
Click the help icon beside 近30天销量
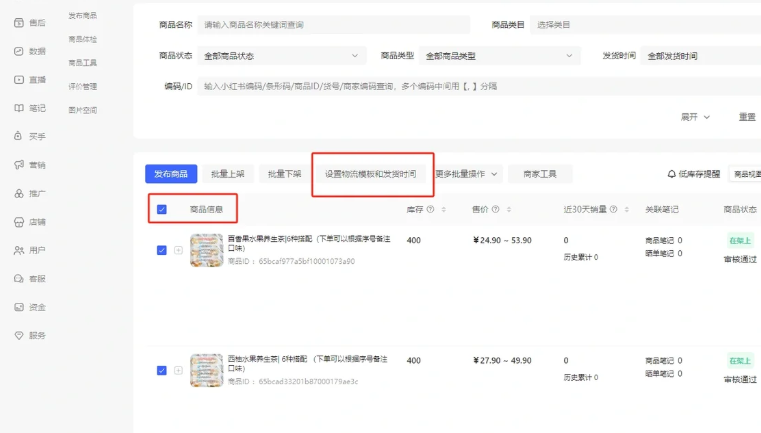pyautogui.click(x=613, y=209)
